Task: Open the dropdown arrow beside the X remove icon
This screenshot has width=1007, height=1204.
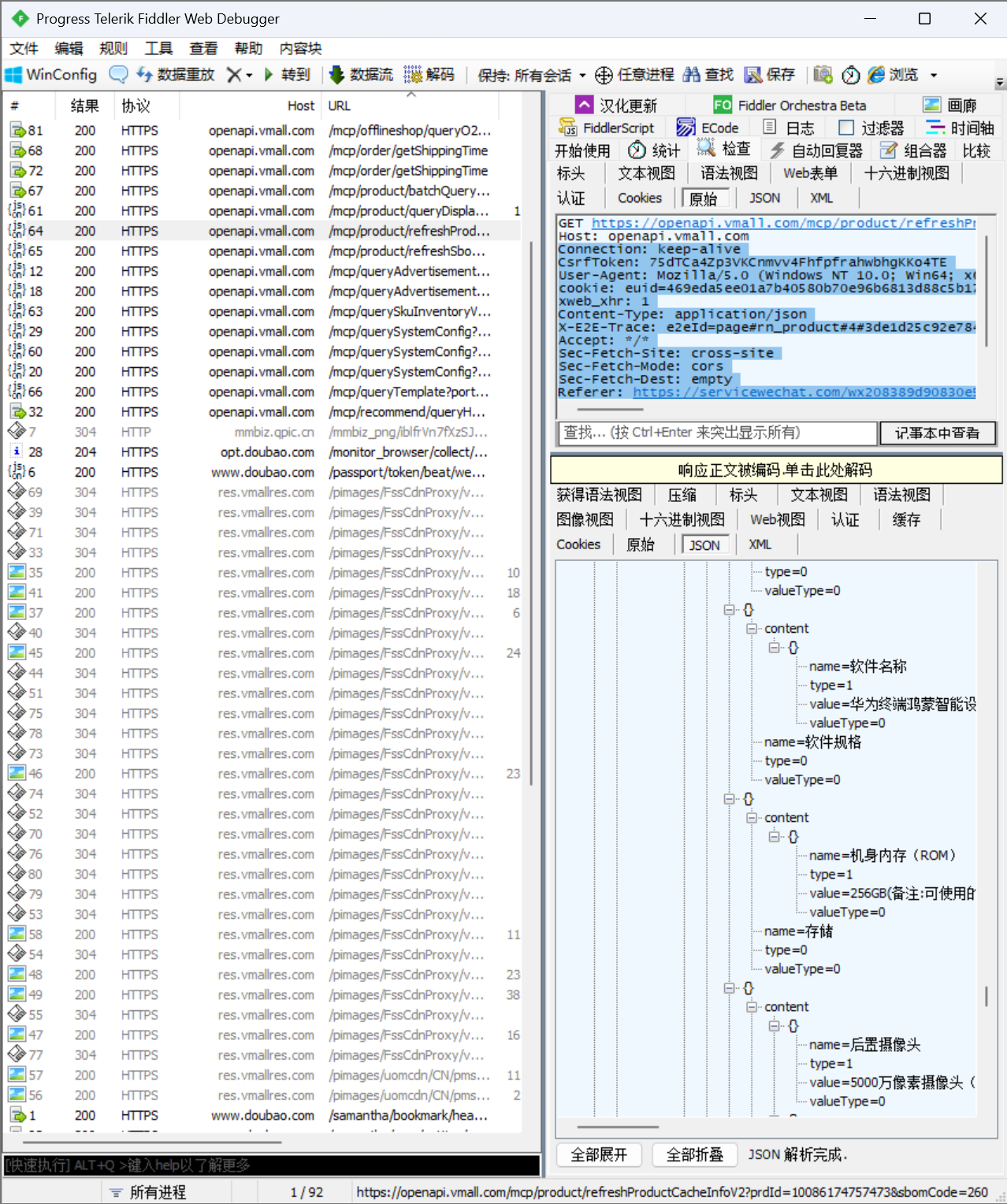Action: pos(249,76)
